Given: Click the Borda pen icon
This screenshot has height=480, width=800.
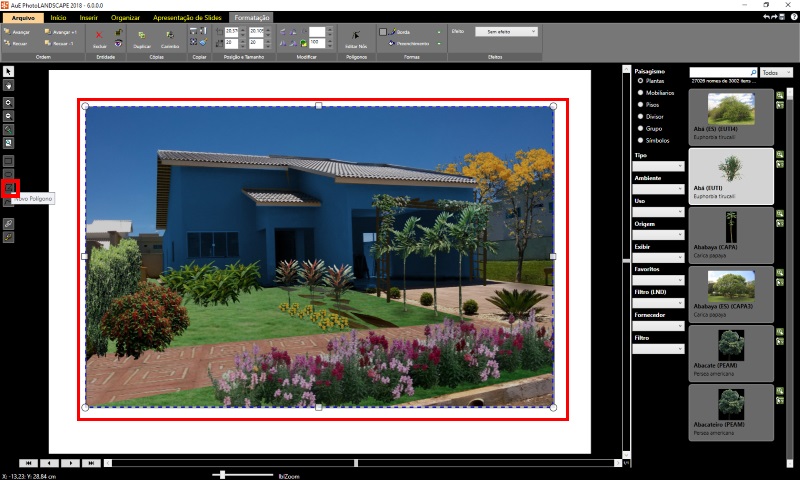Looking at the screenshot, I should (x=392, y=32).
